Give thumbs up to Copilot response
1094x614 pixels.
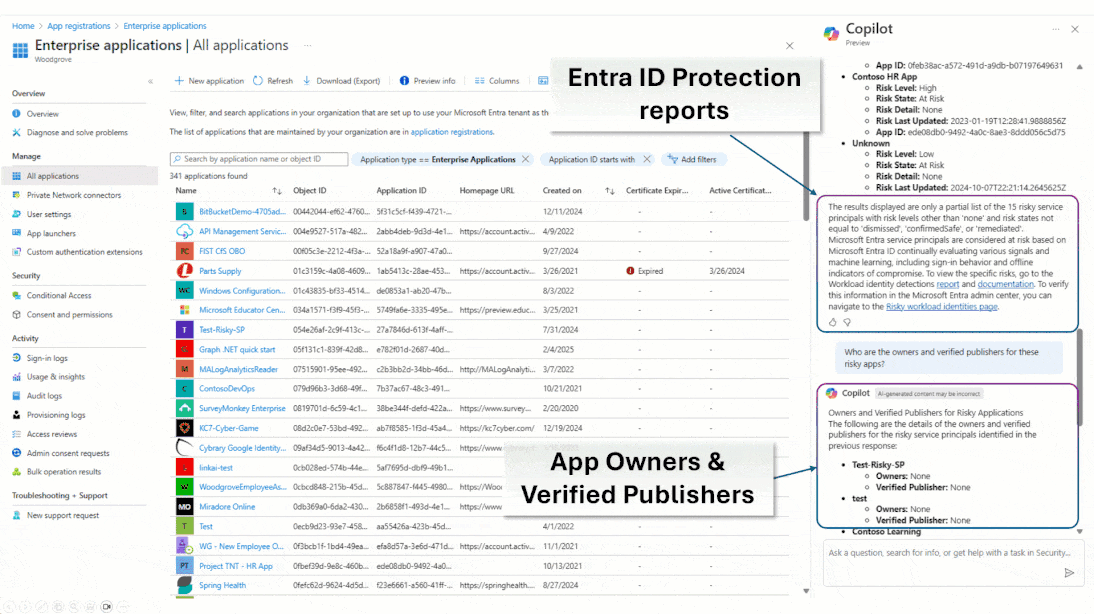click(x=832, y=322)
